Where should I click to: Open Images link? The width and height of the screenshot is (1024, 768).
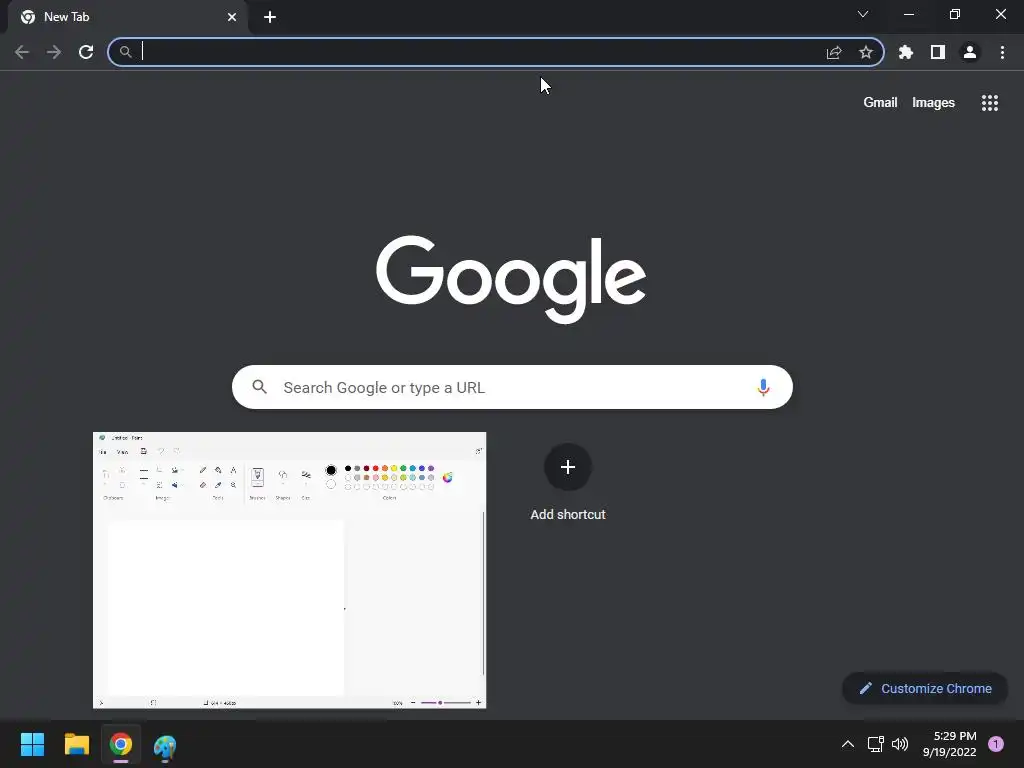point(933,103)
